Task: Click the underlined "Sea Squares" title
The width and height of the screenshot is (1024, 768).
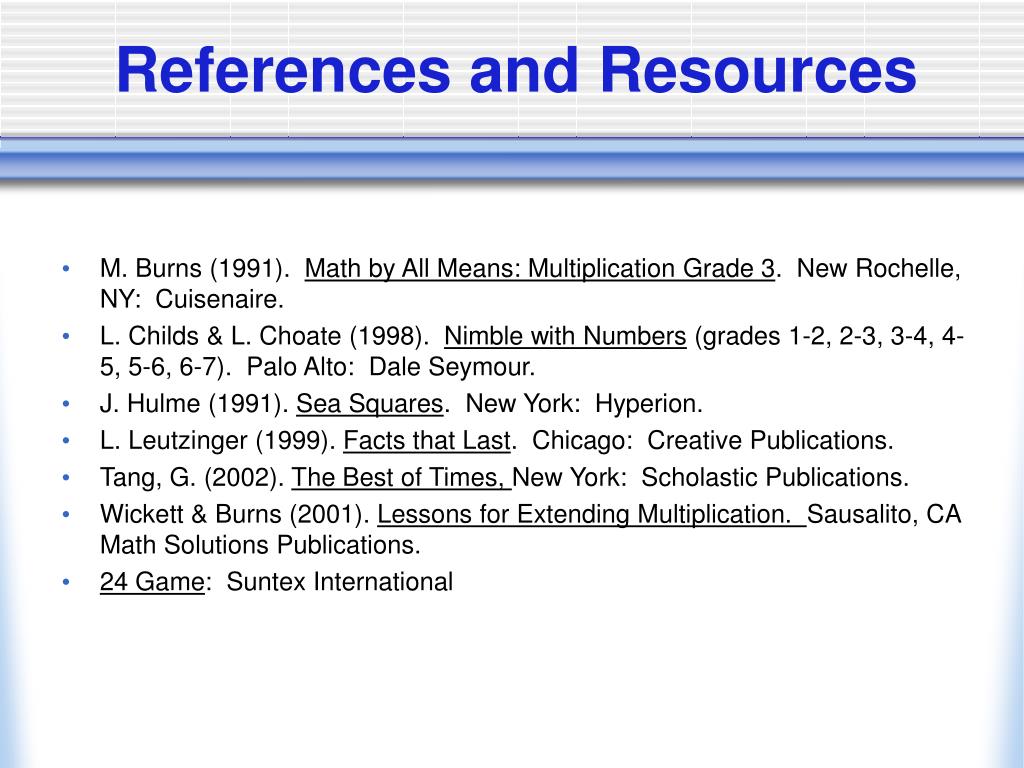Action: 370,404
